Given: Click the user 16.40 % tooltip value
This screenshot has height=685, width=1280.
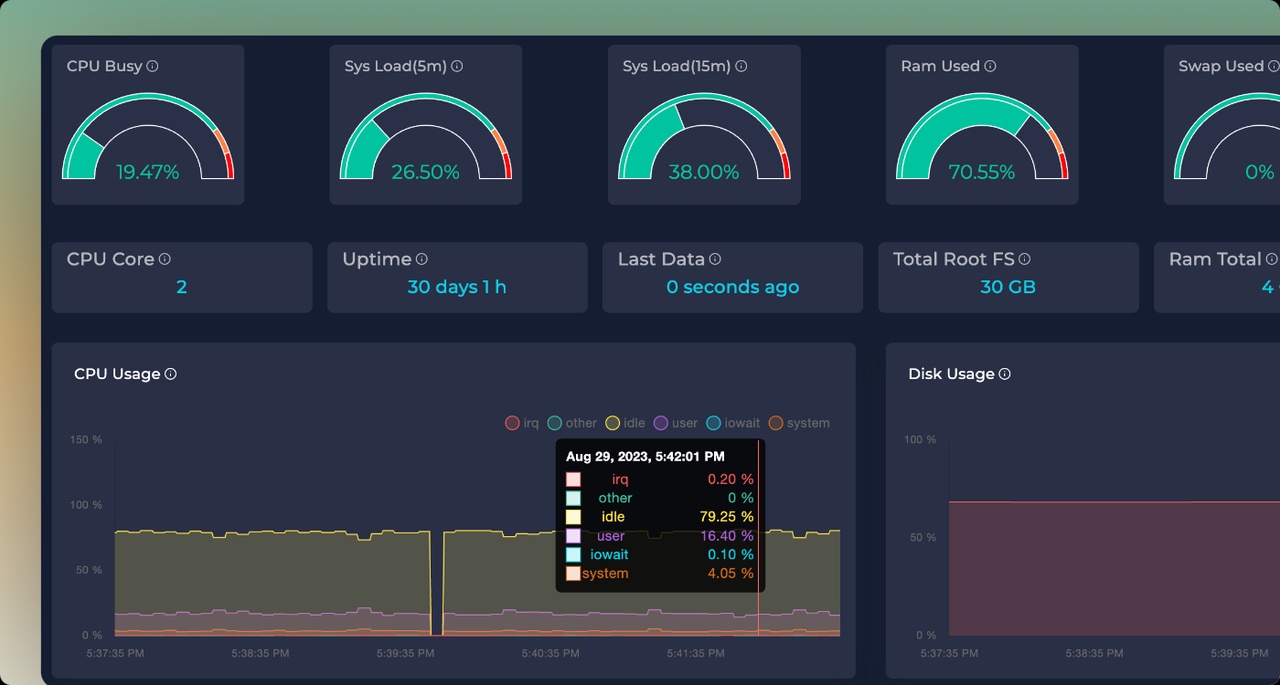Looking at the screenshot, I should coord(726,536).
